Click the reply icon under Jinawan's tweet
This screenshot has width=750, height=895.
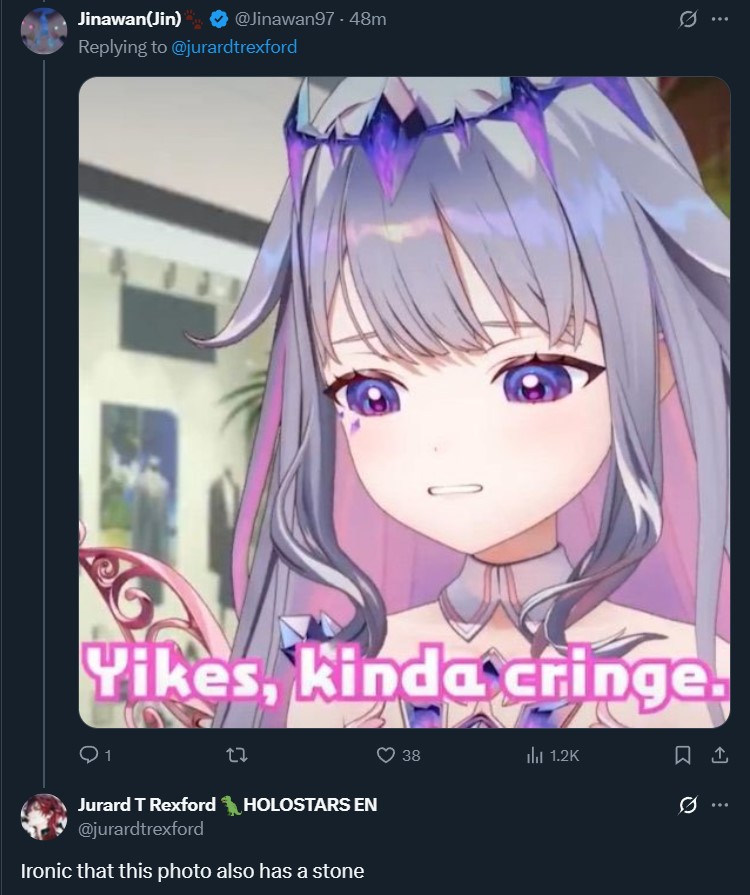coord(88,755)
